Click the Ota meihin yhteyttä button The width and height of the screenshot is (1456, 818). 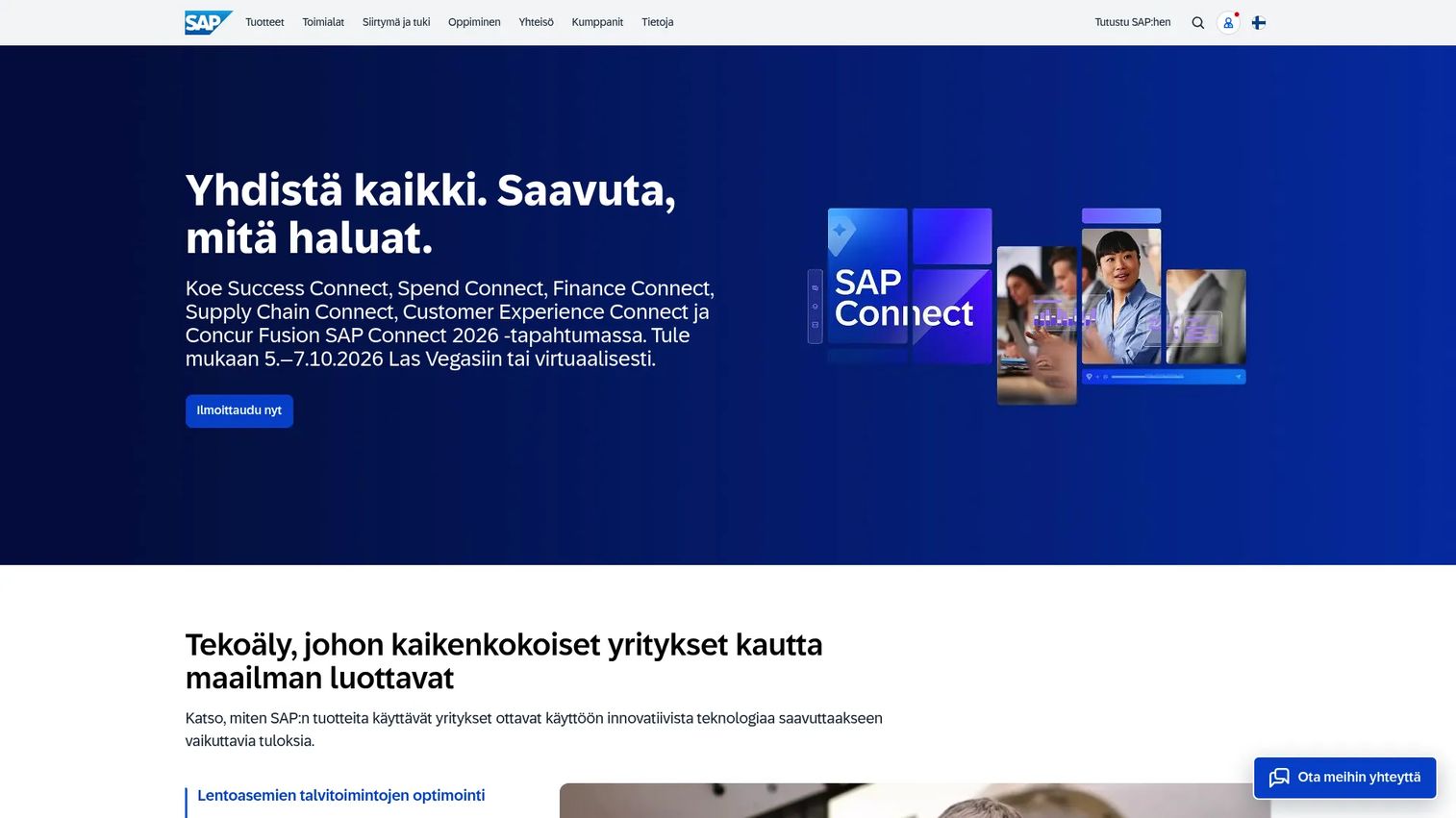point(1344,778)
